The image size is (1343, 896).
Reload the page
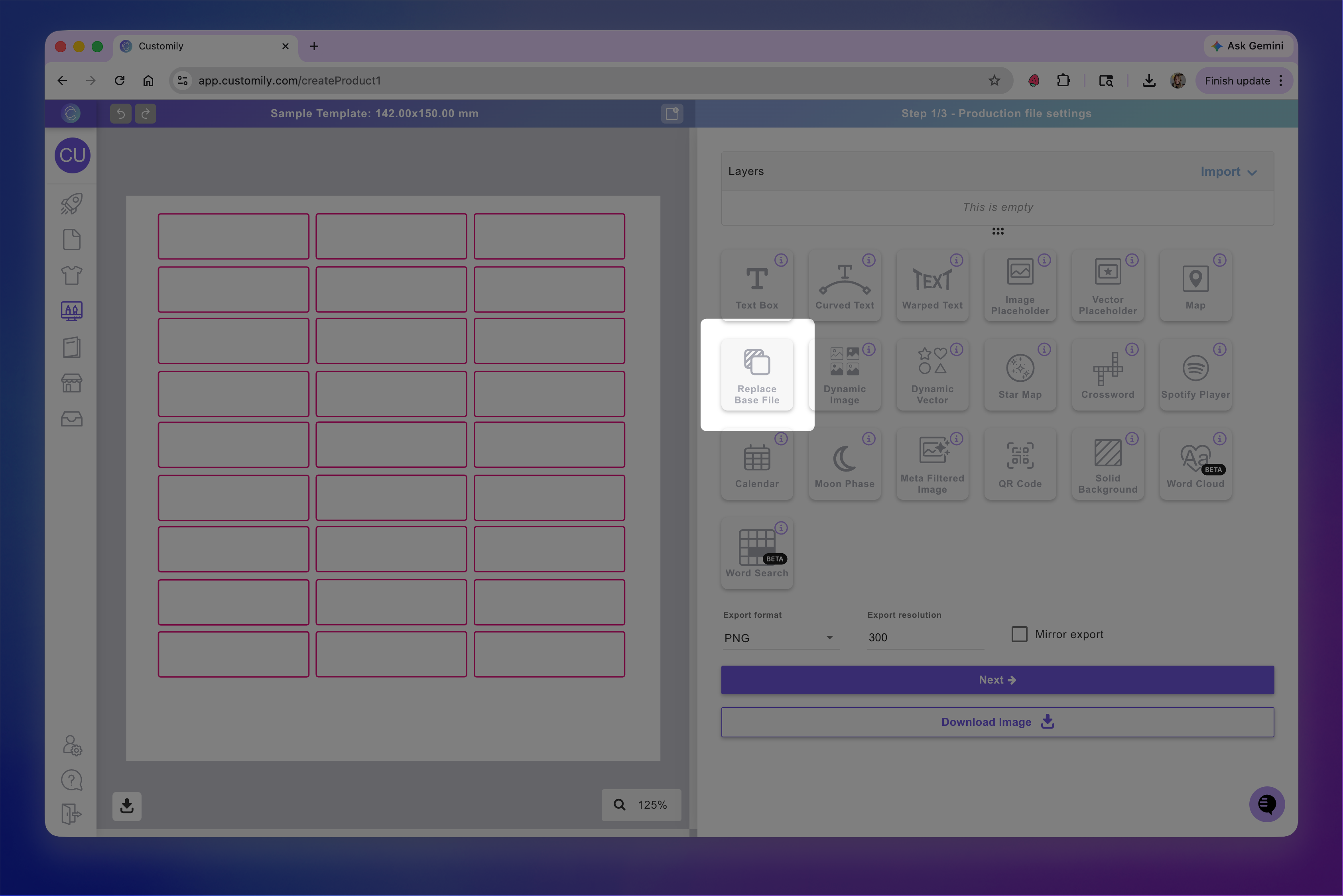coord(120,81)
